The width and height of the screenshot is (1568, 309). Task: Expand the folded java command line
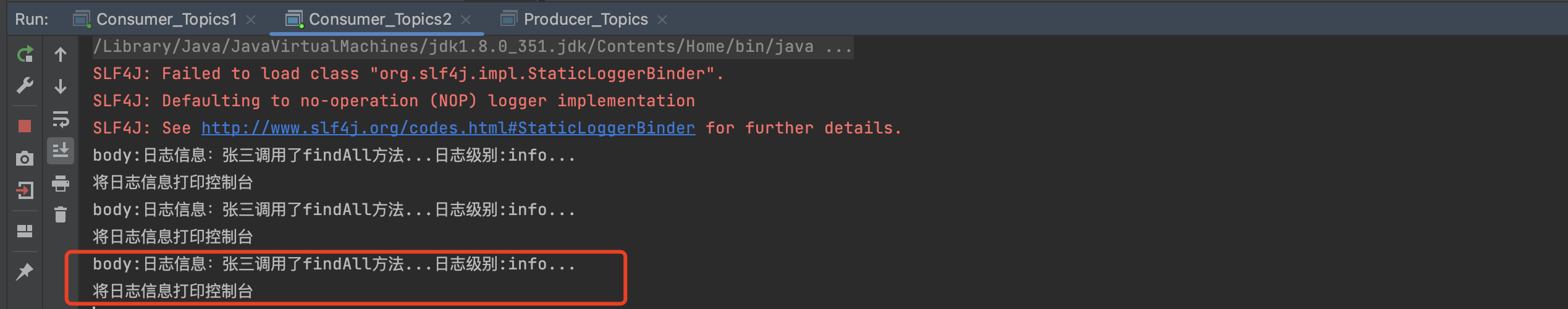[839, 47]
